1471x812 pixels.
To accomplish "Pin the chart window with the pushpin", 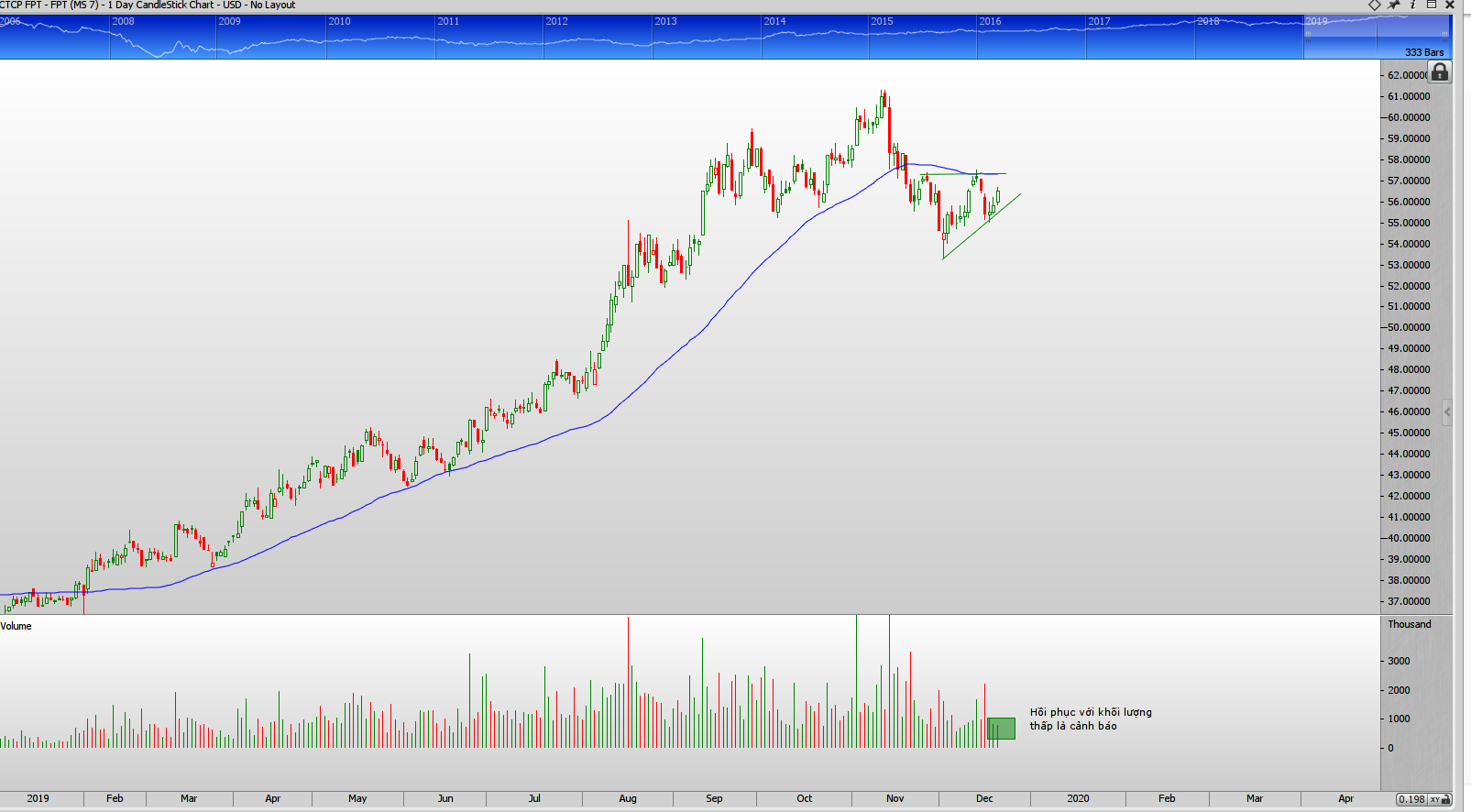I will 1394,5.
